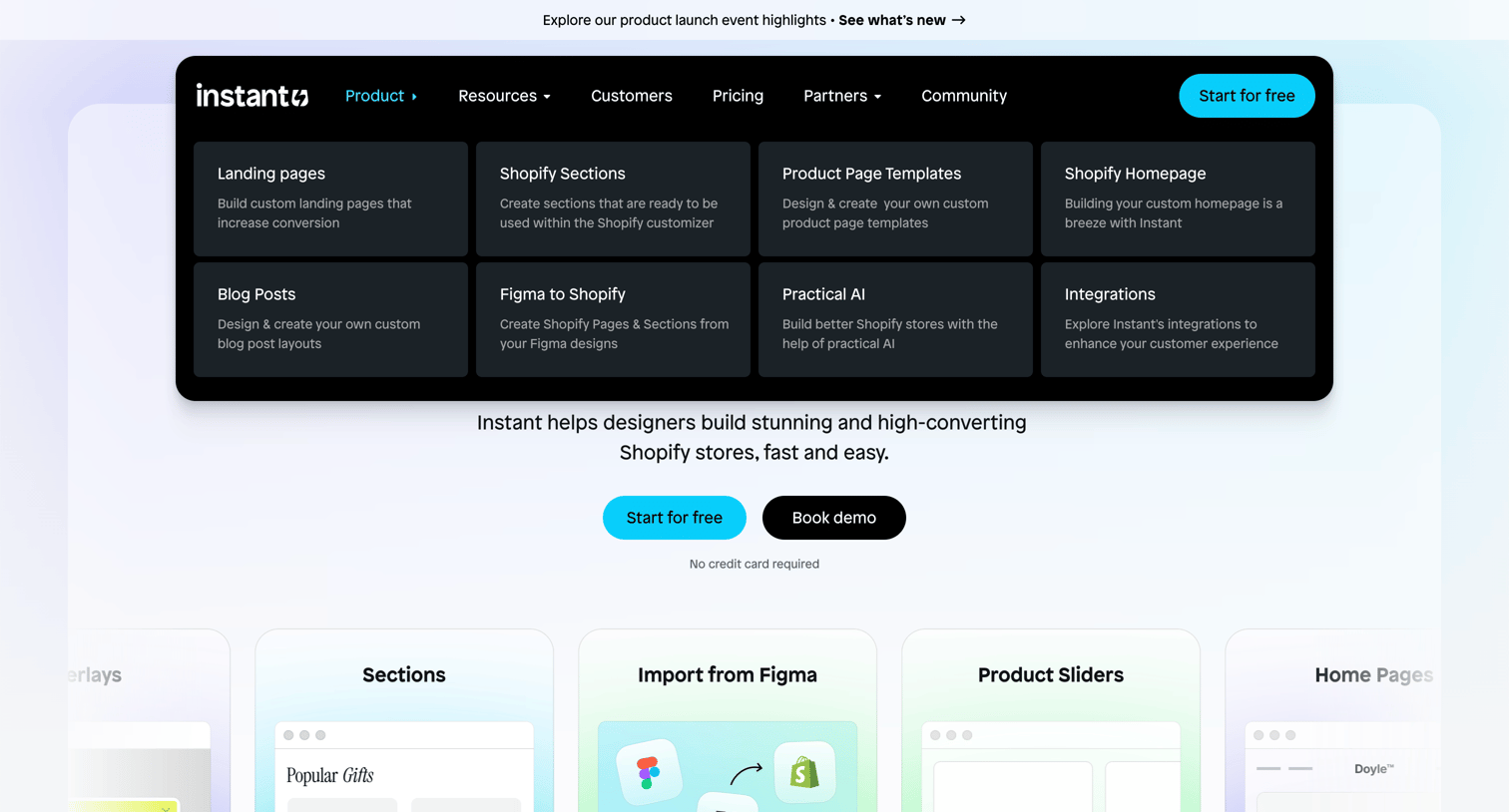Select Figma to Shopify menu card
1509x812 pixels.
click(x=613, y=319)
